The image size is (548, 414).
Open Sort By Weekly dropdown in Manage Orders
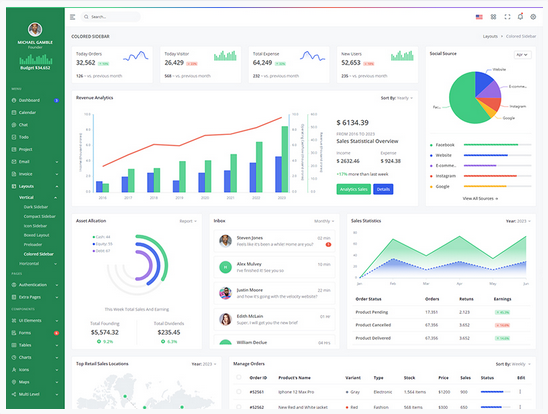tap(513, 364)
